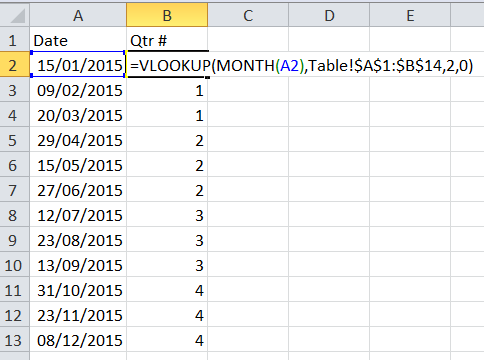This screenshot has width=484, height=360.
Task: Click the 'Date' header cell
Action: pyautogui.click(x=78, y=40)
